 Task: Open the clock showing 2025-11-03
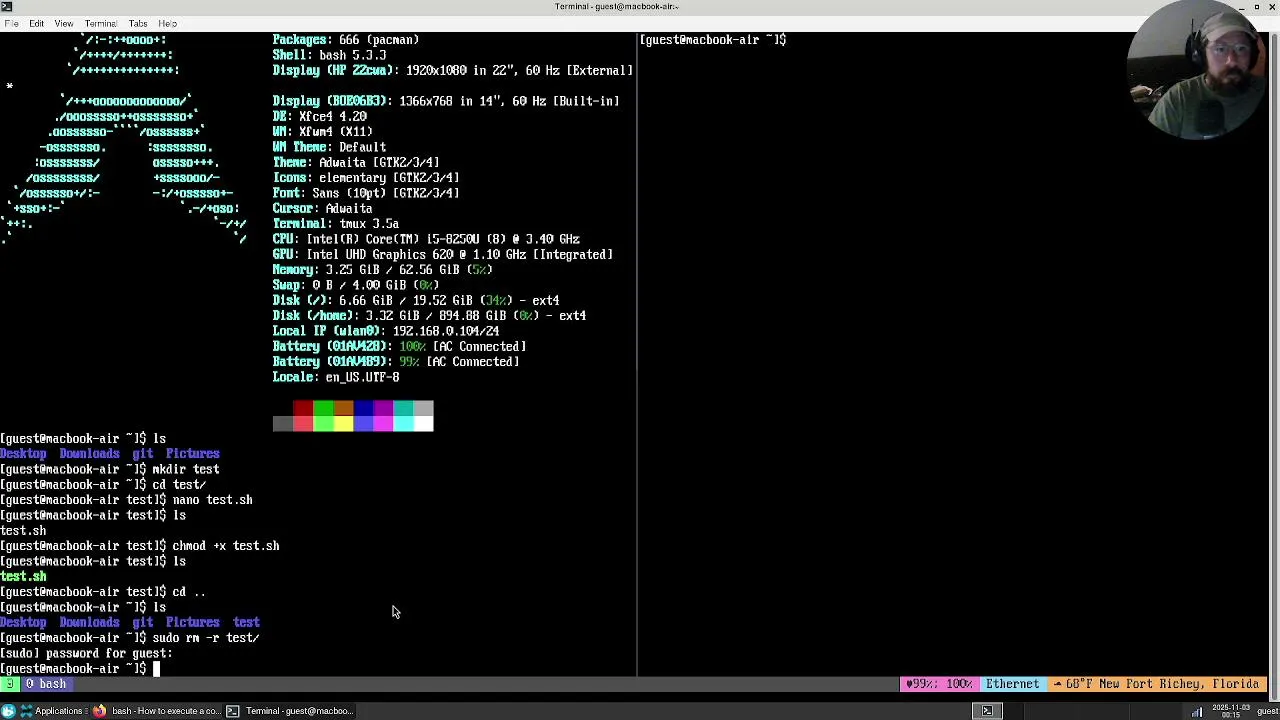1232,711
